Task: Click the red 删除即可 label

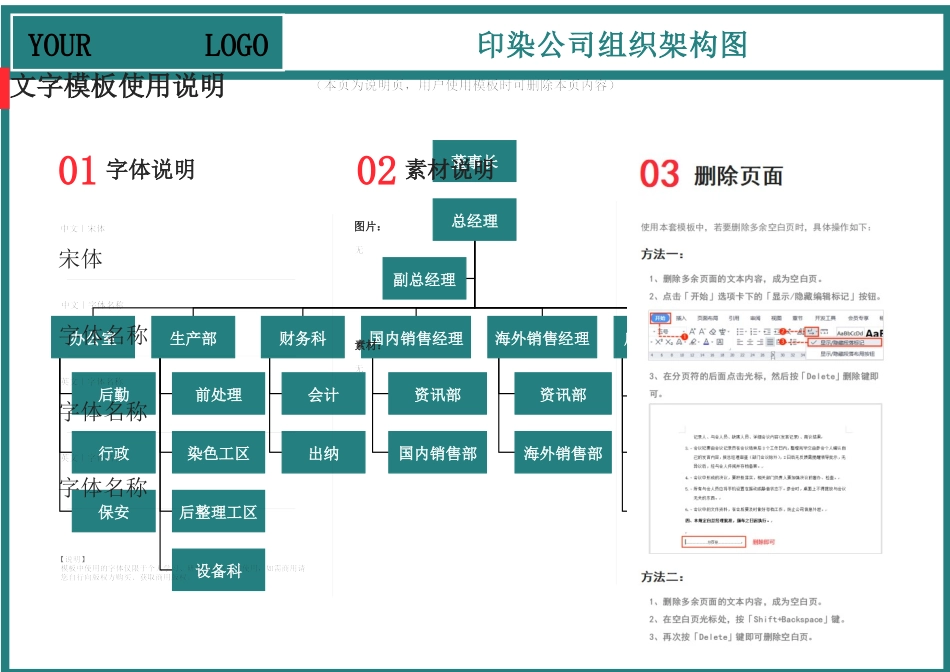Action: pyautogui.click(x=763, y=542)
